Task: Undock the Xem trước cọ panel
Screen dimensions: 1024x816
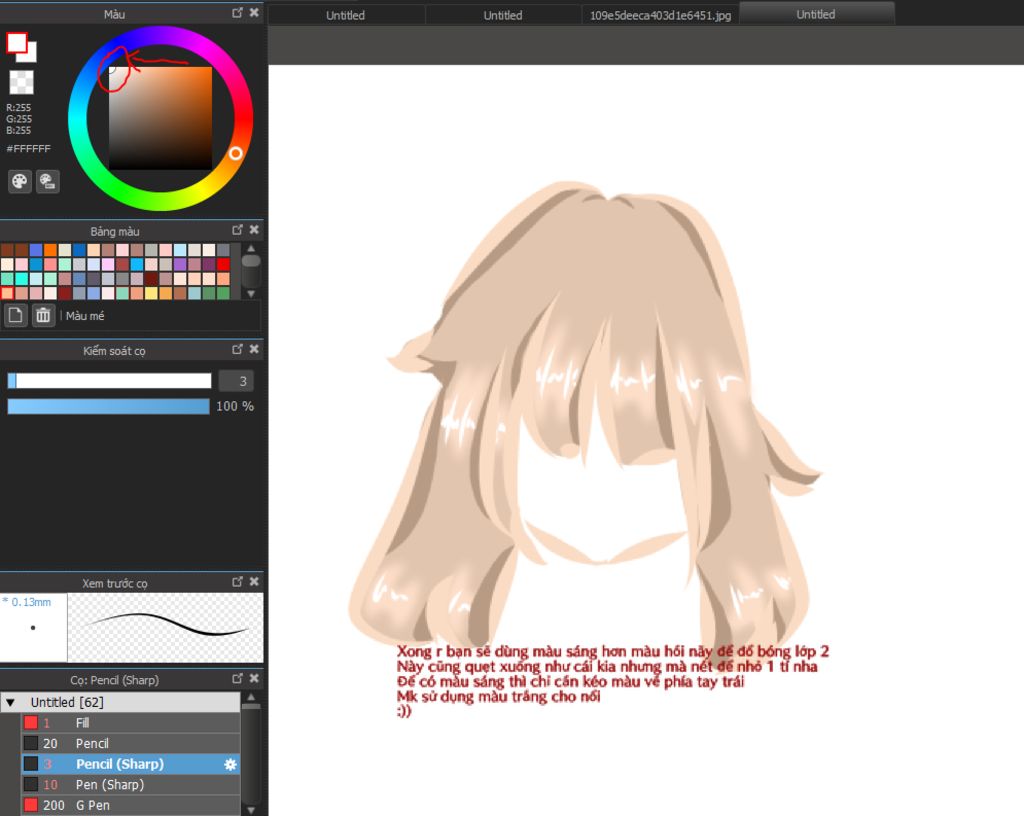Action: 237,582
